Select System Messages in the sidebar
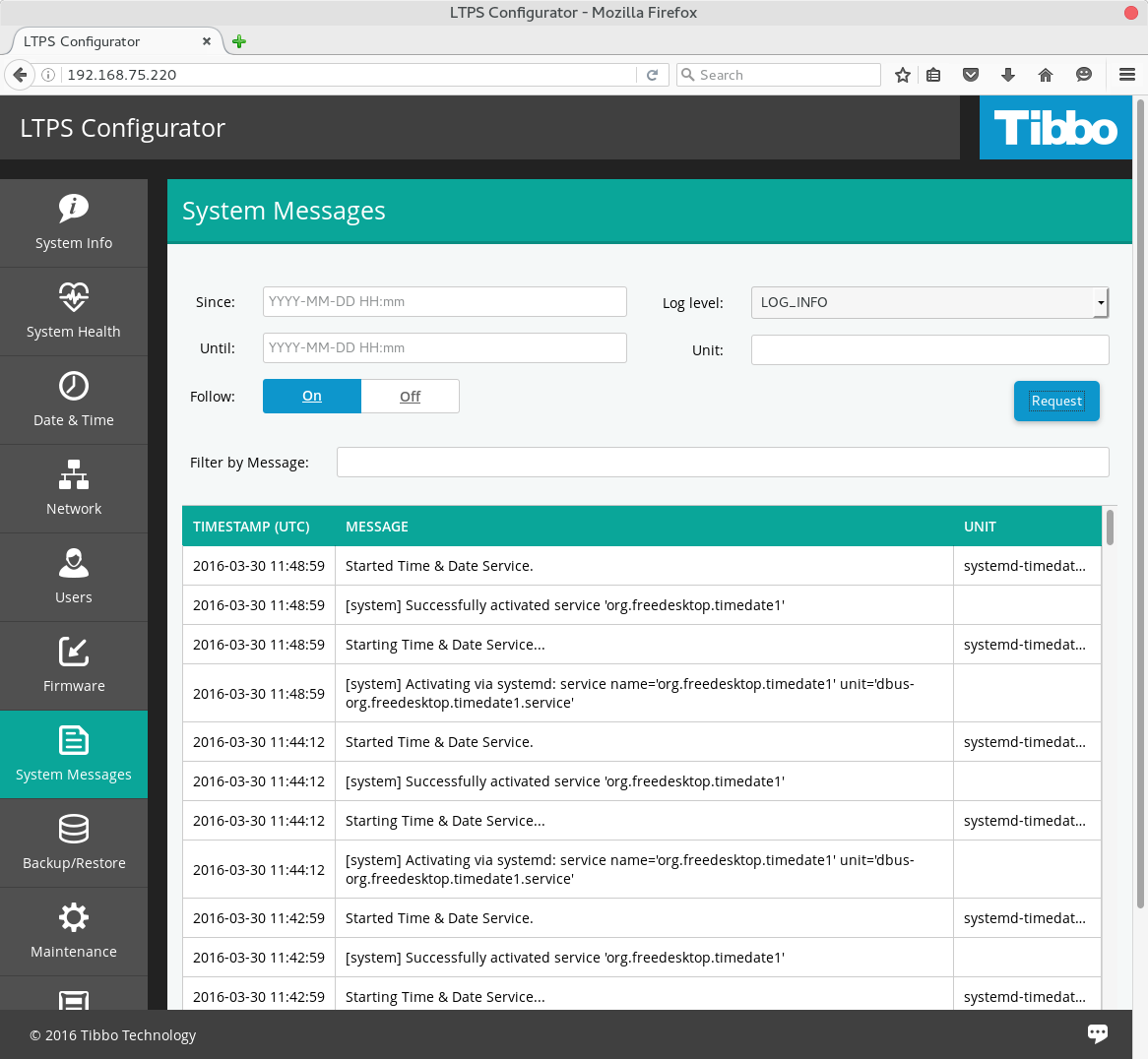1148x1059 pixels. coord(74,754)
